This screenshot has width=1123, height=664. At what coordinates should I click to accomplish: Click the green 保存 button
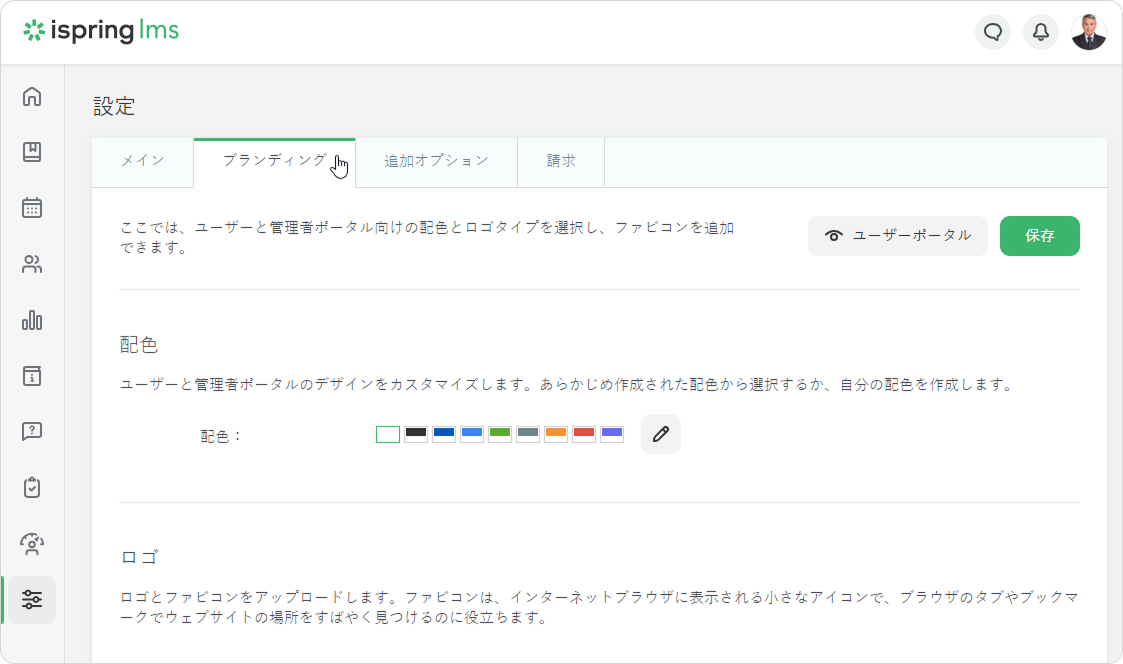[x=1039, y=236]
